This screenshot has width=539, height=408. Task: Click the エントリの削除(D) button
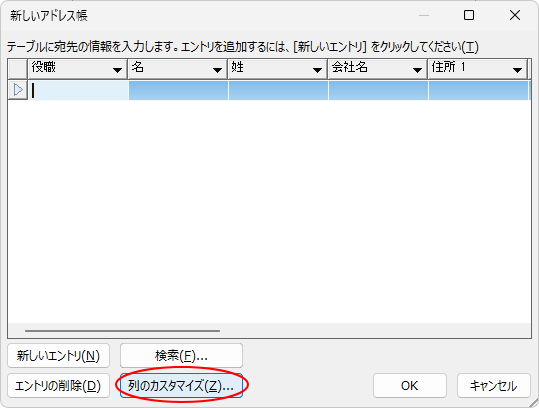click(x=58, y=386)
